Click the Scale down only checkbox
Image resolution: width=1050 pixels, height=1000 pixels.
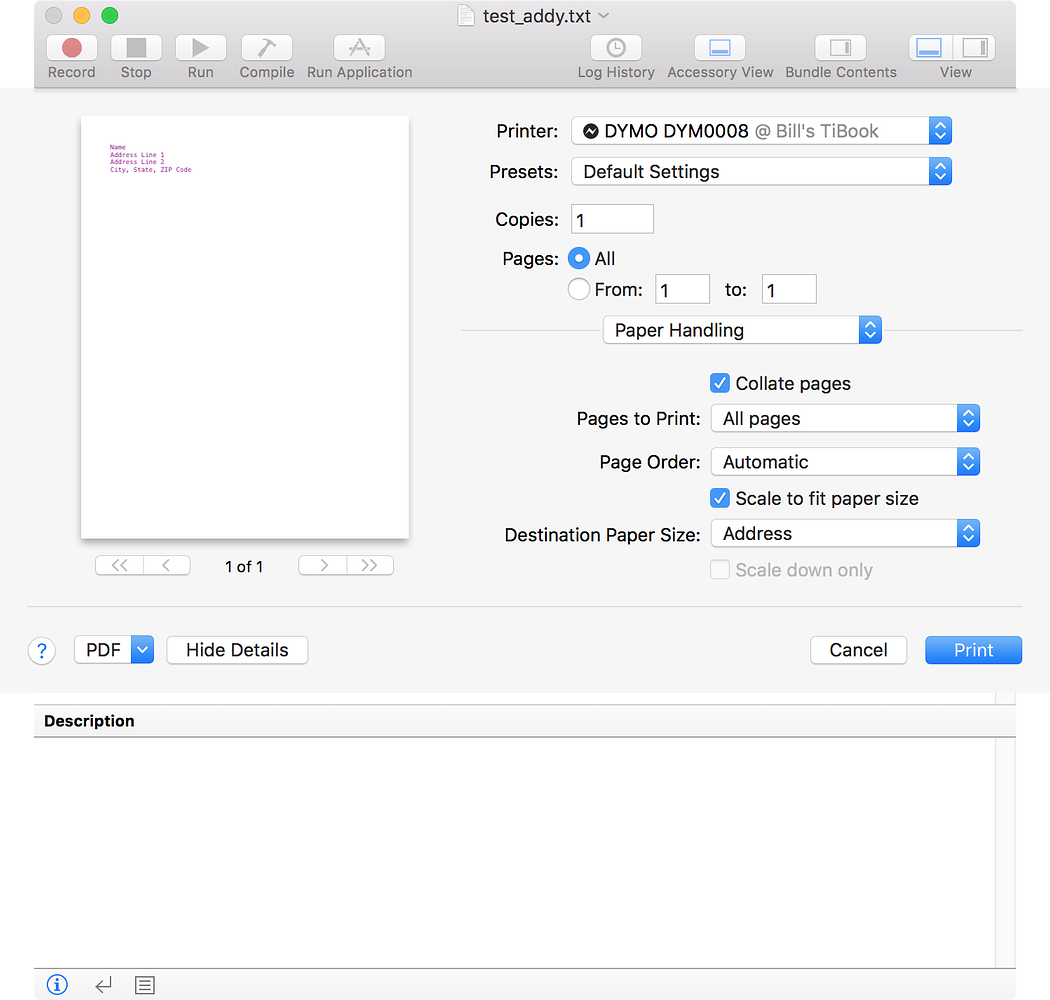(x=720, y=570)
